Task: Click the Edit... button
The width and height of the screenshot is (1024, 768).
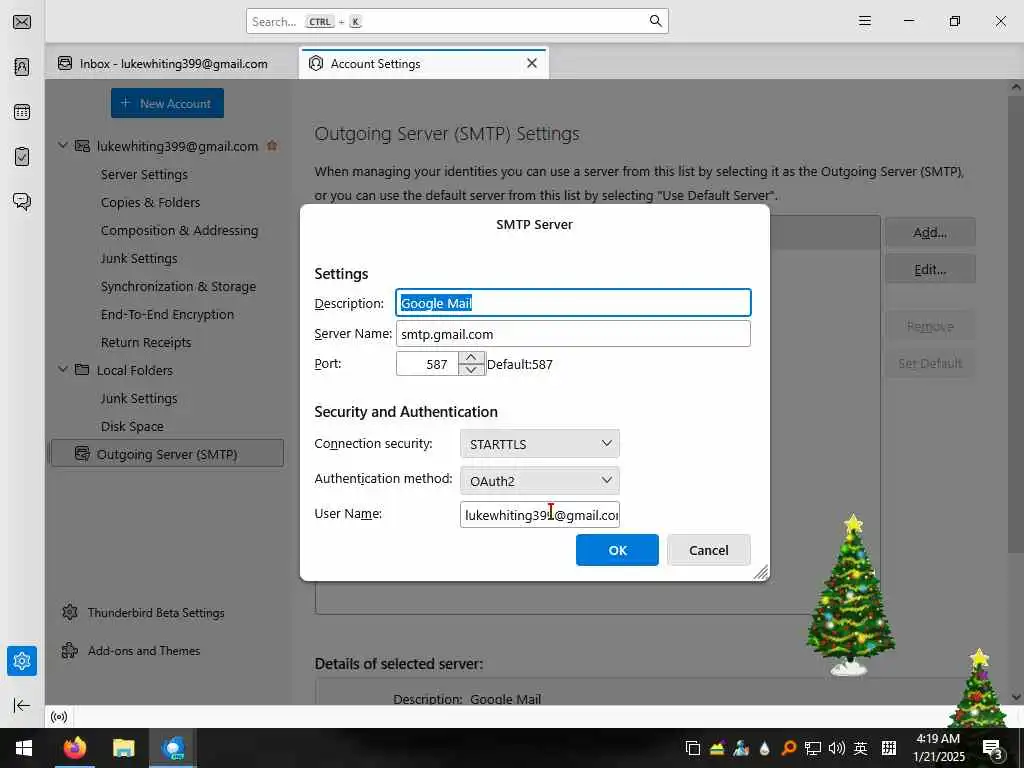Action: [930, 270]
